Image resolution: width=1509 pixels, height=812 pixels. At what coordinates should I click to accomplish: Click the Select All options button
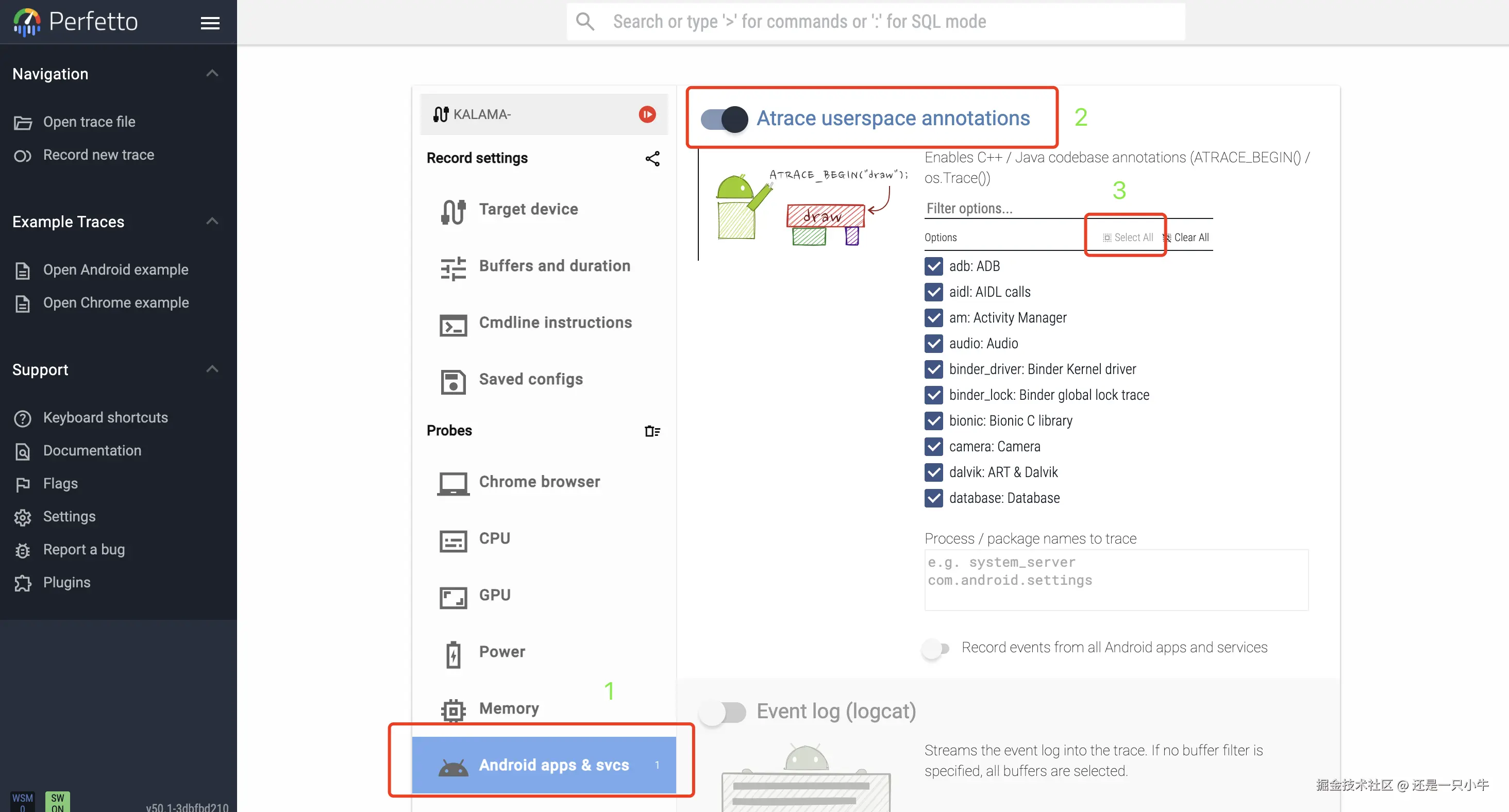pyautogui.click(x=1128, y=237)
